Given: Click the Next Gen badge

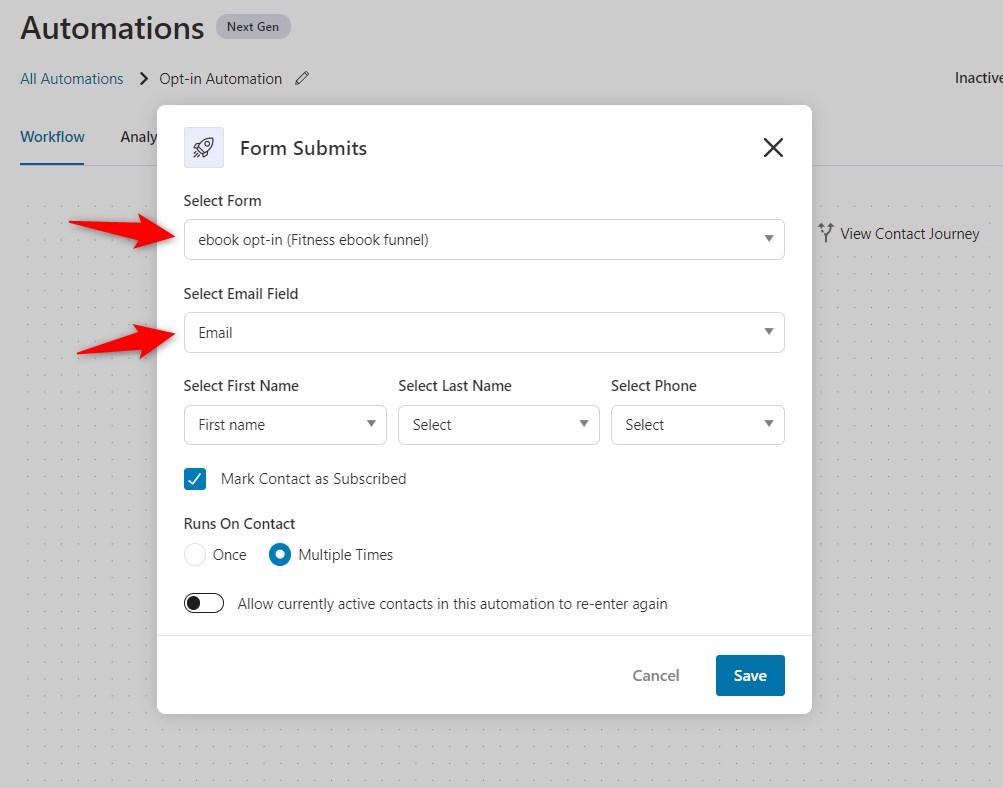Looking at the screenshot, I should pyautogui.click(x=253, y=27).
